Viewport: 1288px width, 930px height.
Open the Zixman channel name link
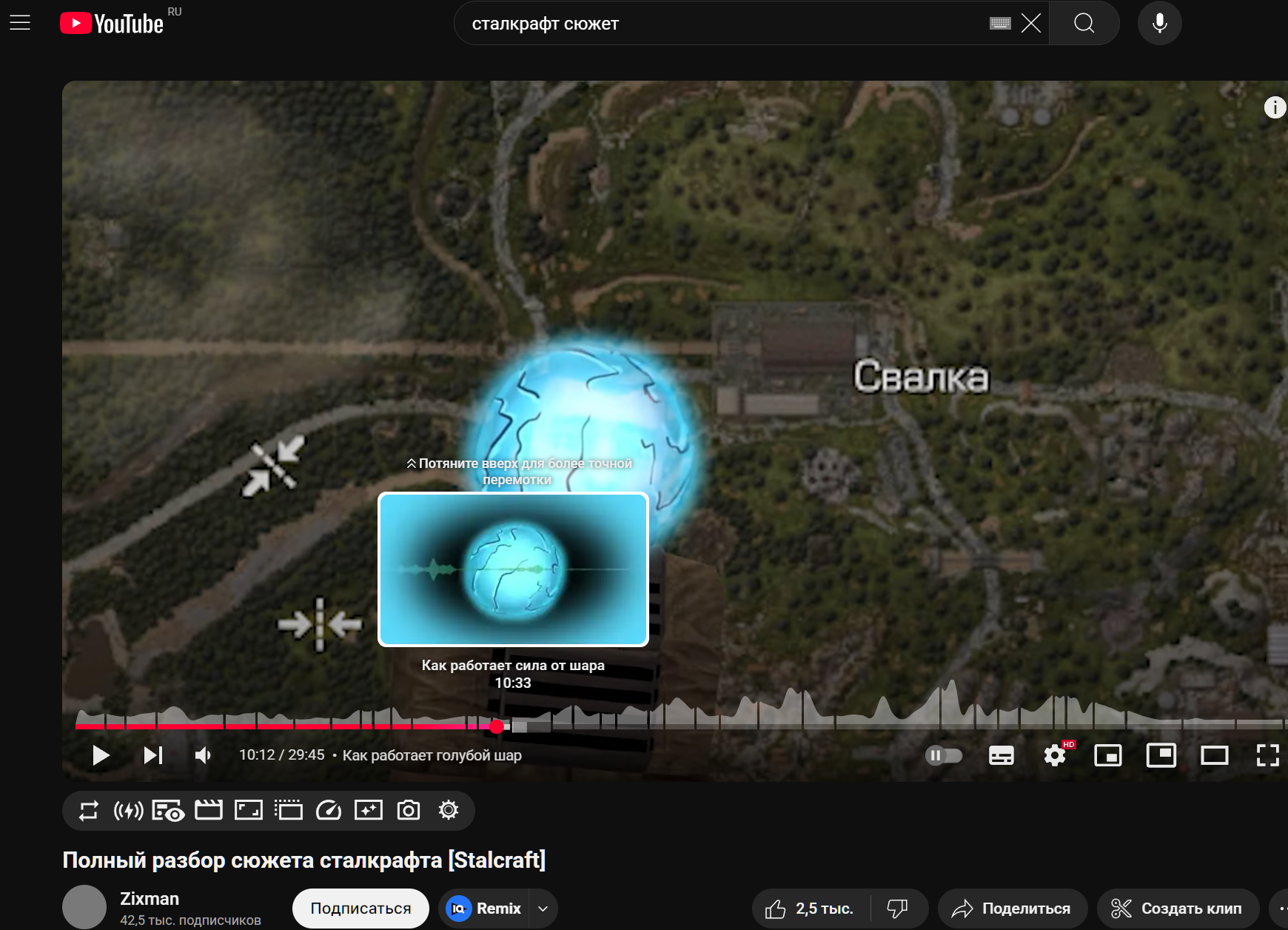(x=150, y=899)
